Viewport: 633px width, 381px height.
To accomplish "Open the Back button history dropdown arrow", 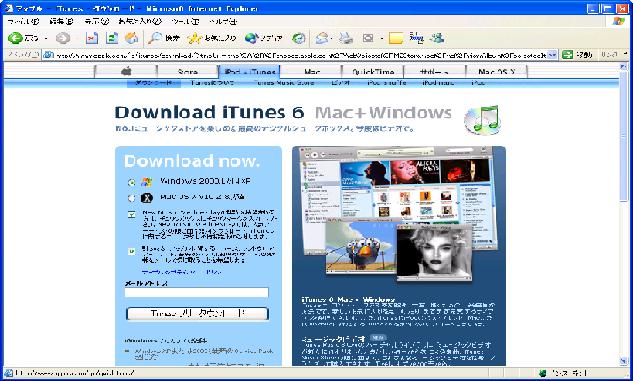I will (46, 38).
